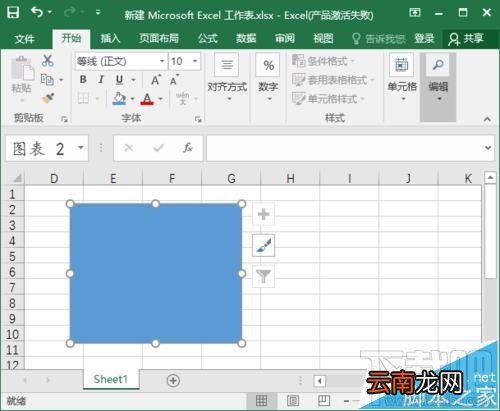Click the Tell Me lightbulb search box
The width and height of the screenshot is (500, 411).
coord(378,39)
